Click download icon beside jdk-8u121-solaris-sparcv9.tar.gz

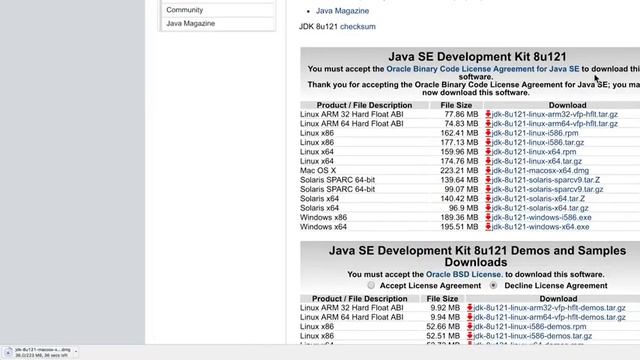coord(488,189)
